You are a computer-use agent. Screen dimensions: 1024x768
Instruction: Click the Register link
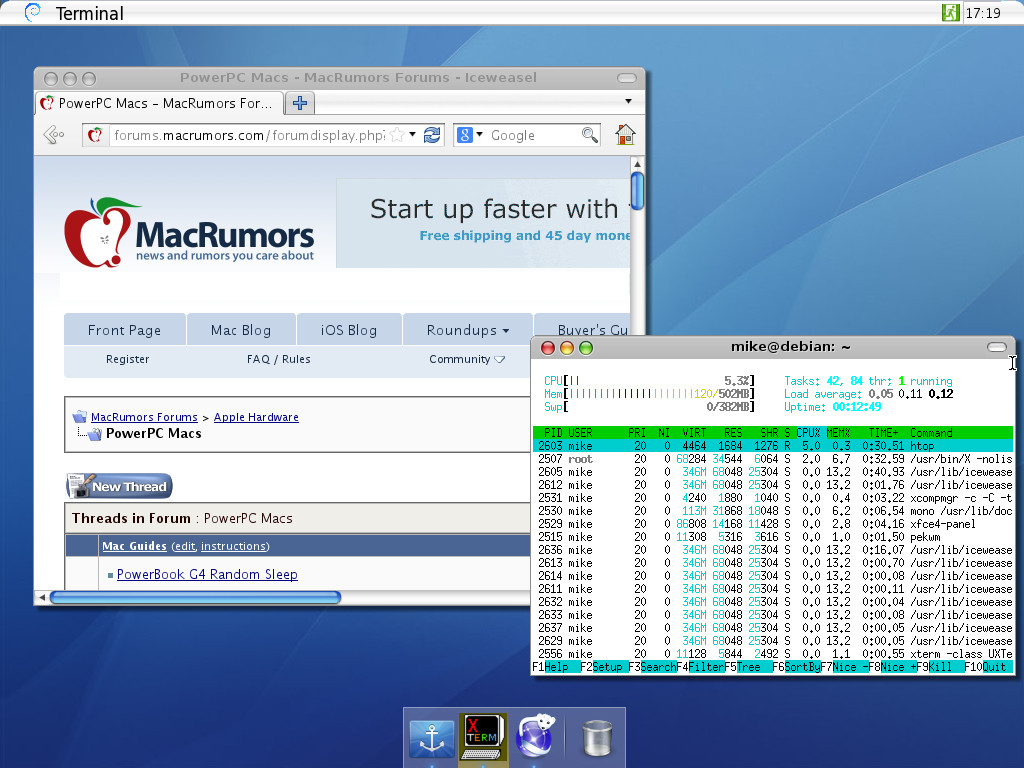pos(127,359)
